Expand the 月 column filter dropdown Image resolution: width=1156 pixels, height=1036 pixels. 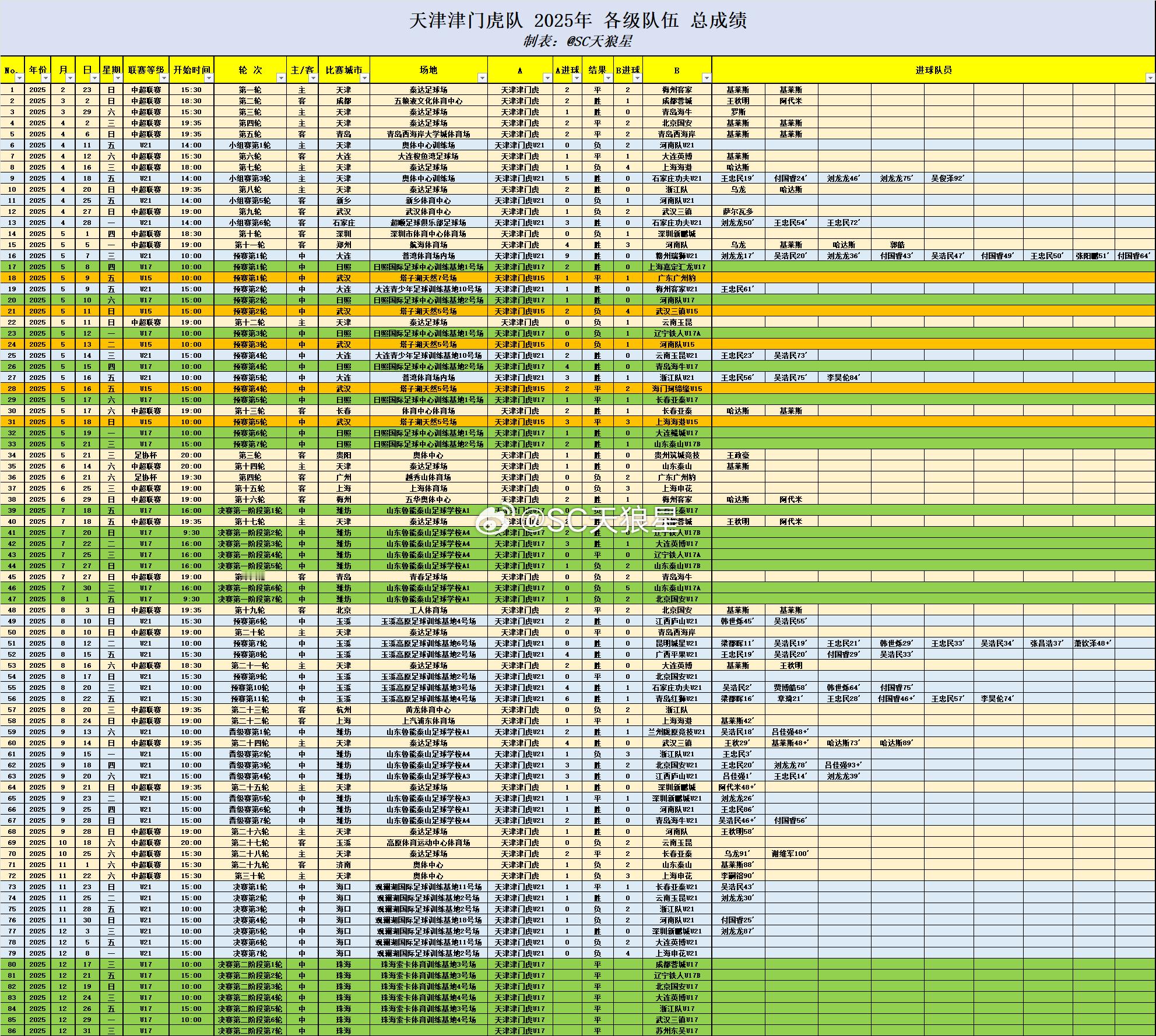(x=70, y=78)
